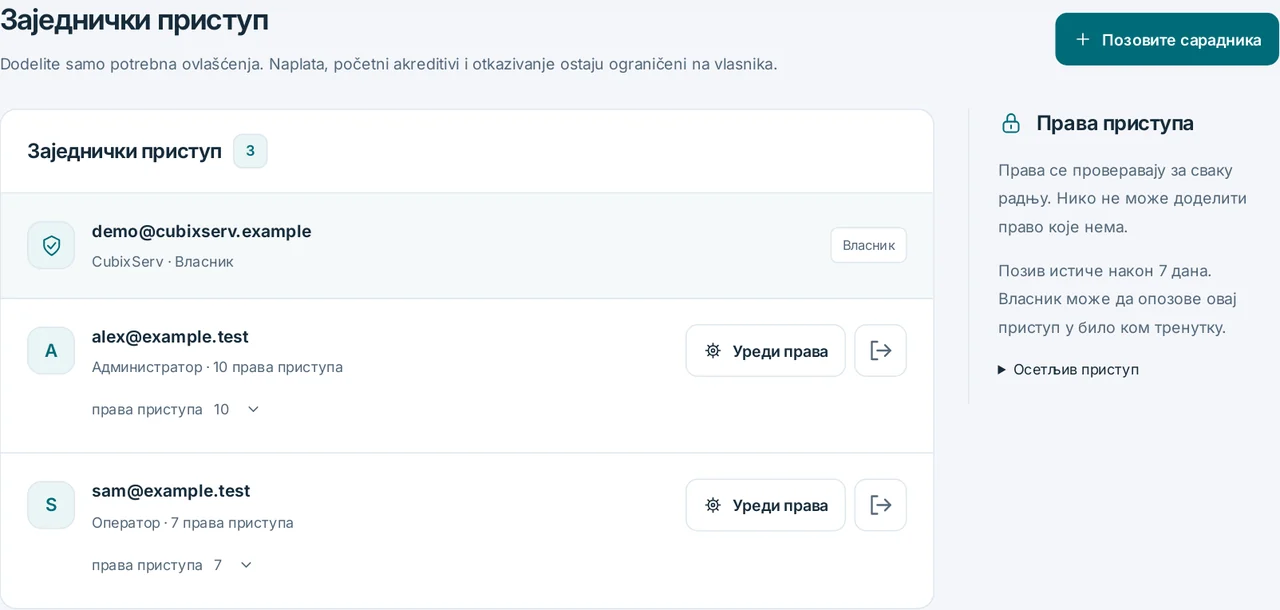Click avatar A for alex@example.test
1280x610 pixels.
click(51, 351)
